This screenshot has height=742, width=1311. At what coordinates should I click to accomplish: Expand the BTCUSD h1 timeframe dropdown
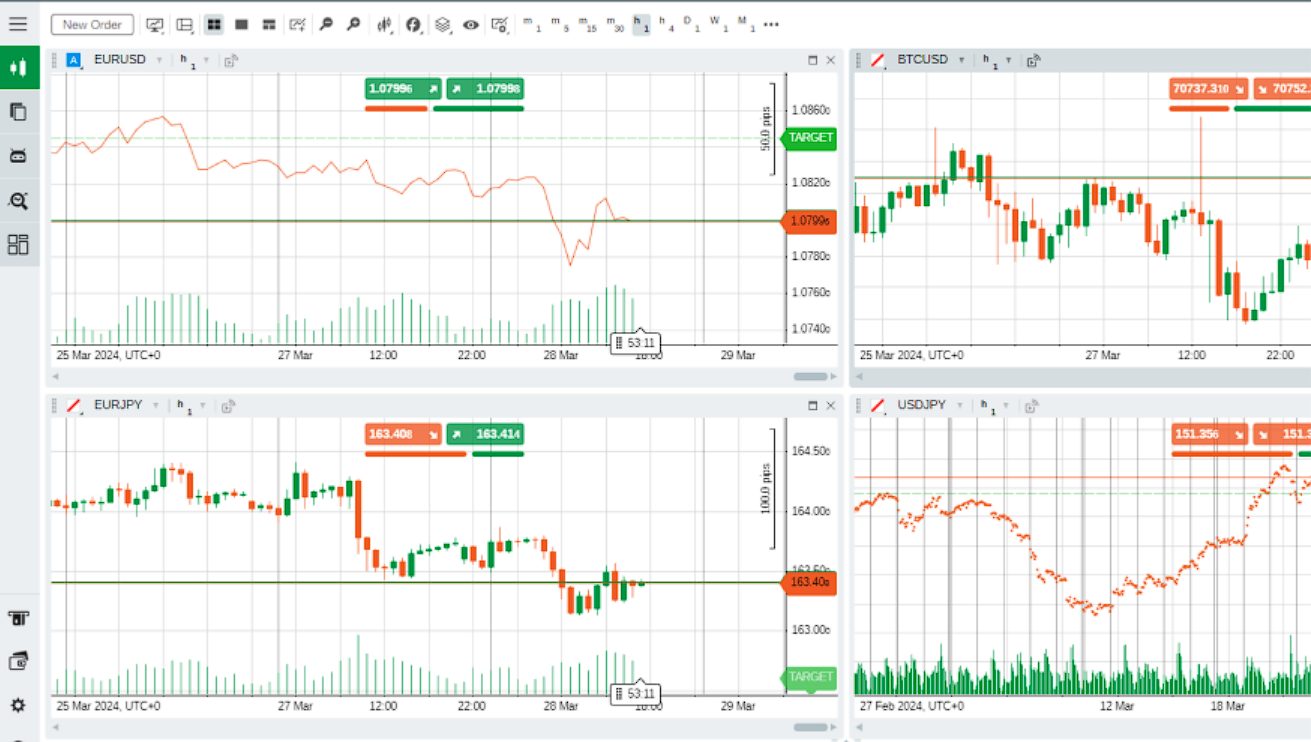(1011, 60)
